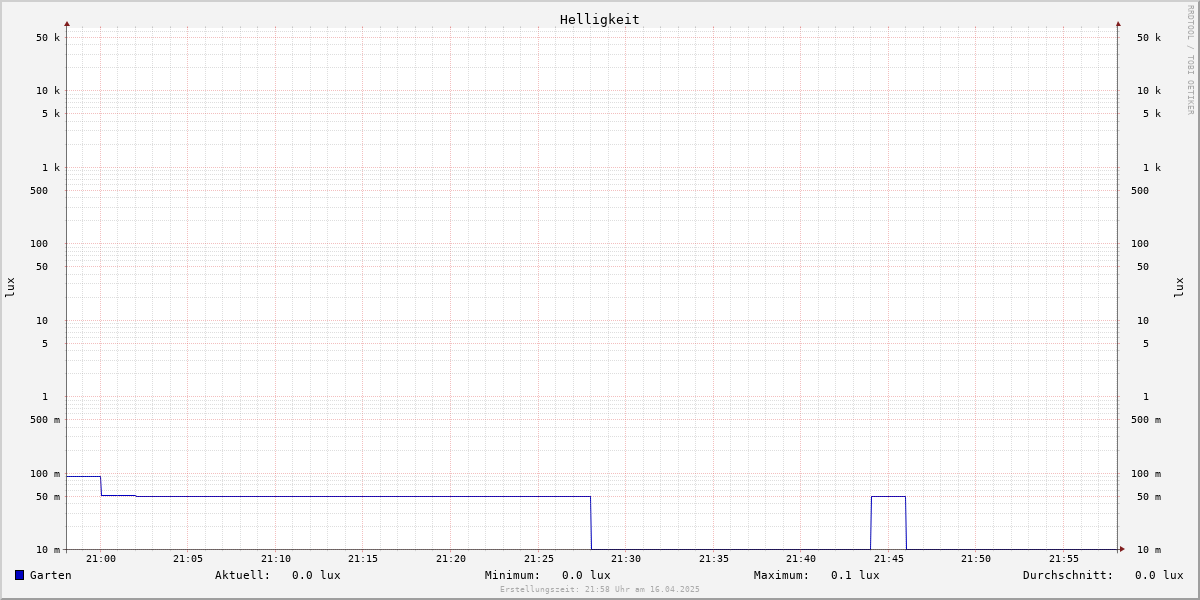Click the blue 50 m plateau near 21:45

tap(888, 496)
